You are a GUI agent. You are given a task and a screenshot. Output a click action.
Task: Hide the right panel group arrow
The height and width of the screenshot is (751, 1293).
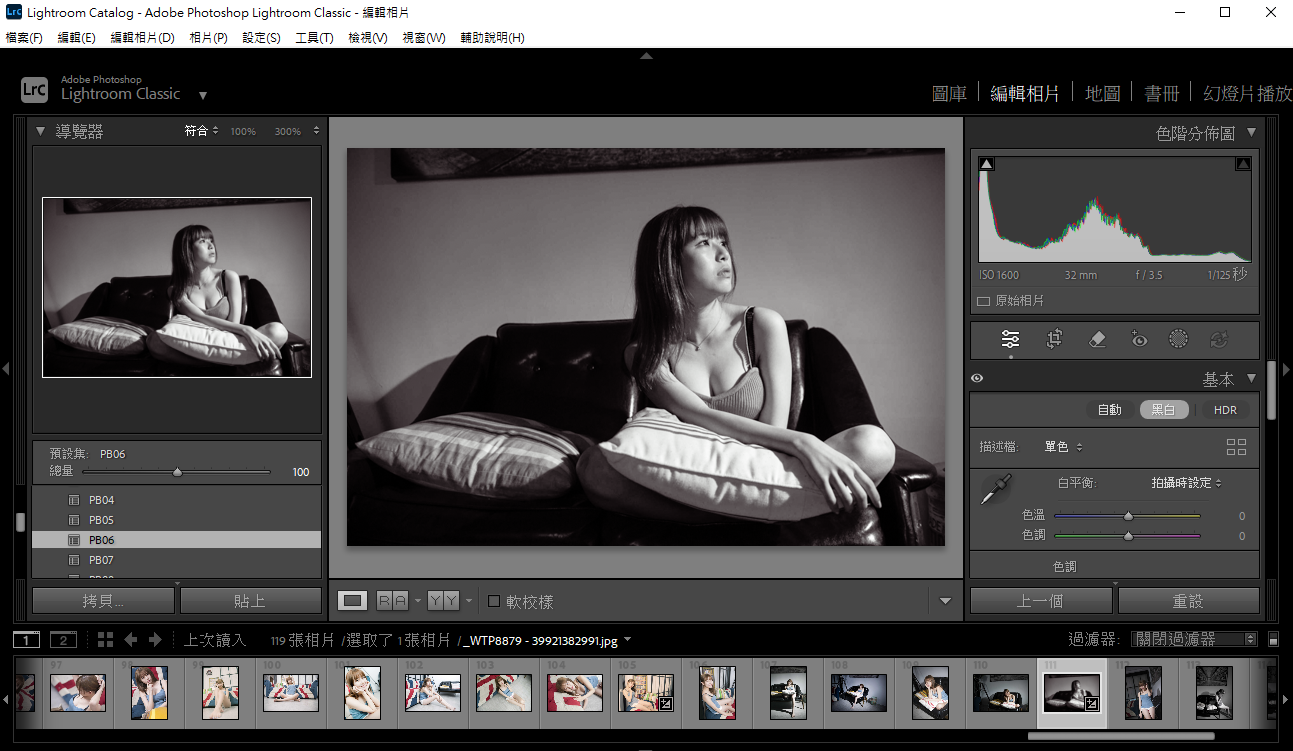(x=1287, y=369)
